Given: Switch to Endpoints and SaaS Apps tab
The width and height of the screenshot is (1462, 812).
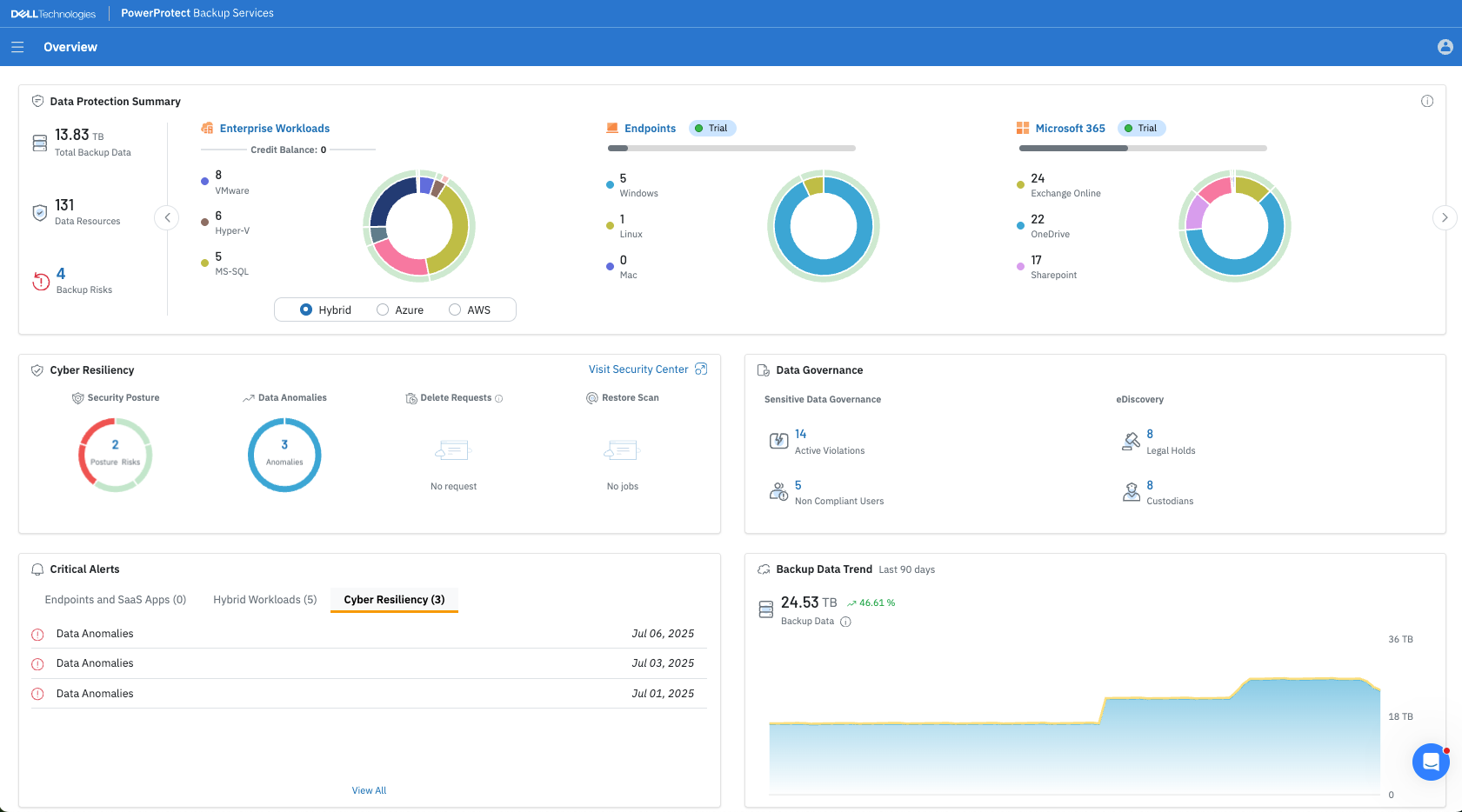Looking at the screenshot, I should 116,600.
